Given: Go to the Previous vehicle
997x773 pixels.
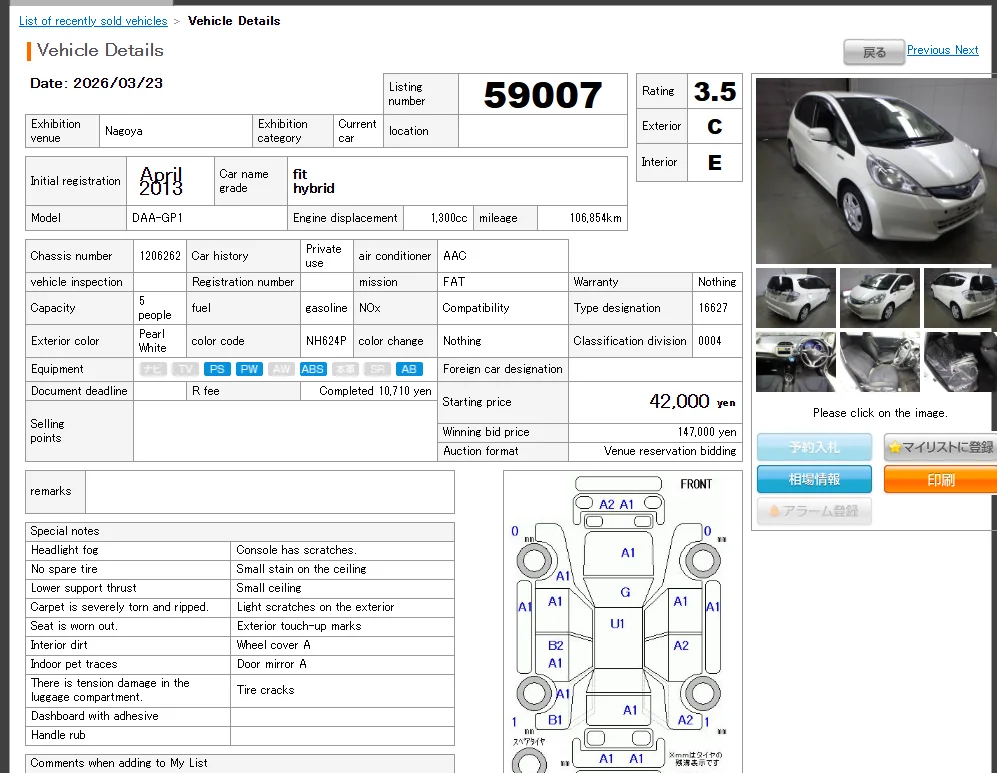Looking at the screenshot, I should pyautogui.click(x=928, y=50).
